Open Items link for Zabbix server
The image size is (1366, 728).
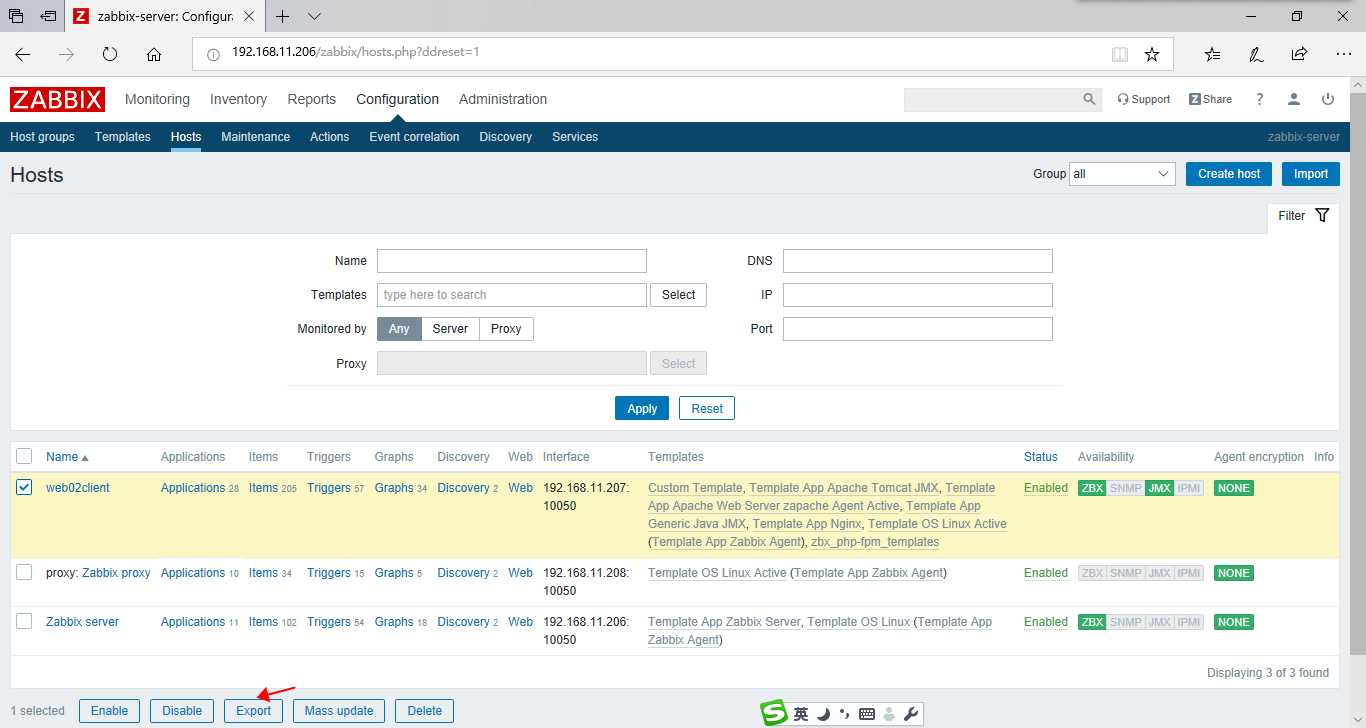point(263,622)
